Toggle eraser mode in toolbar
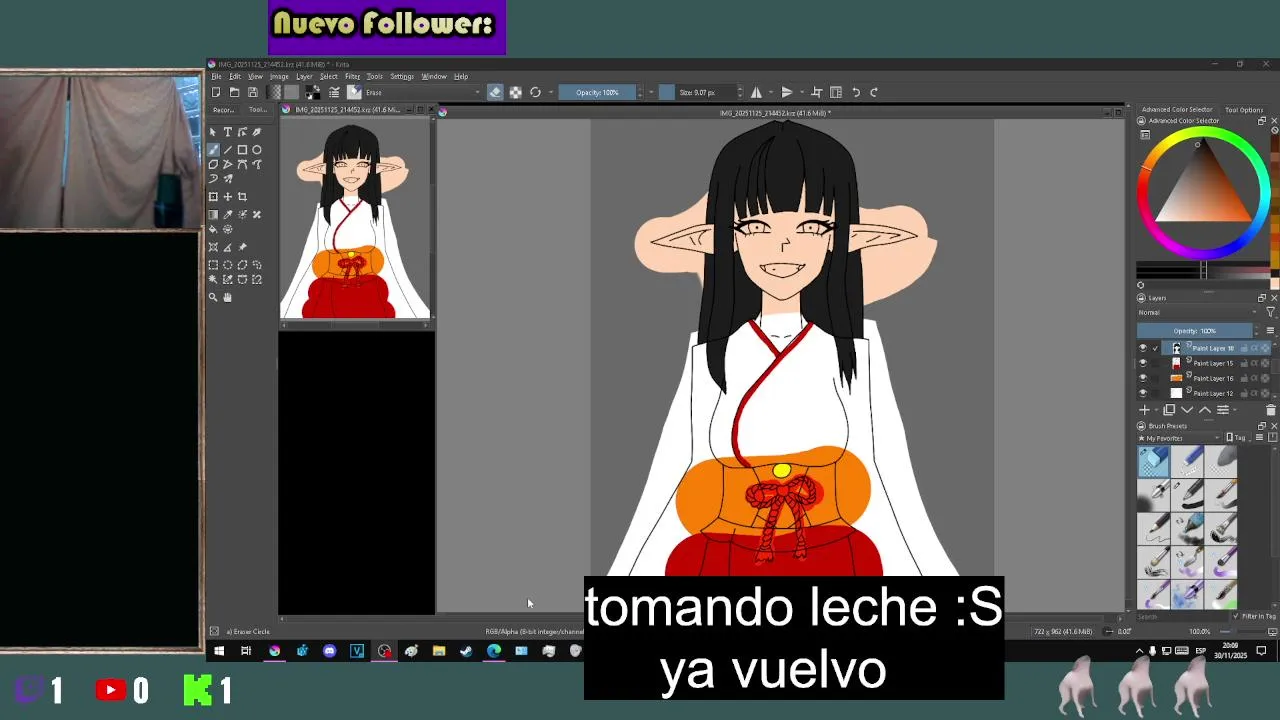Image resolution: width=1280 pixels, height=720 pixels. [x=495, y=92]
